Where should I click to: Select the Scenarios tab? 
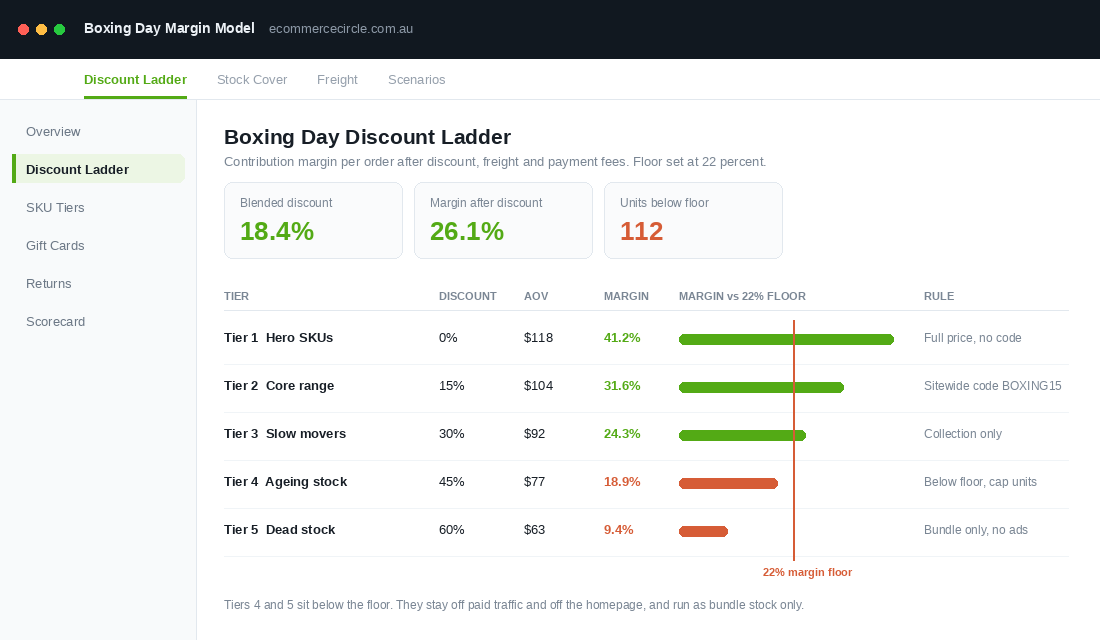coord(417,79)
